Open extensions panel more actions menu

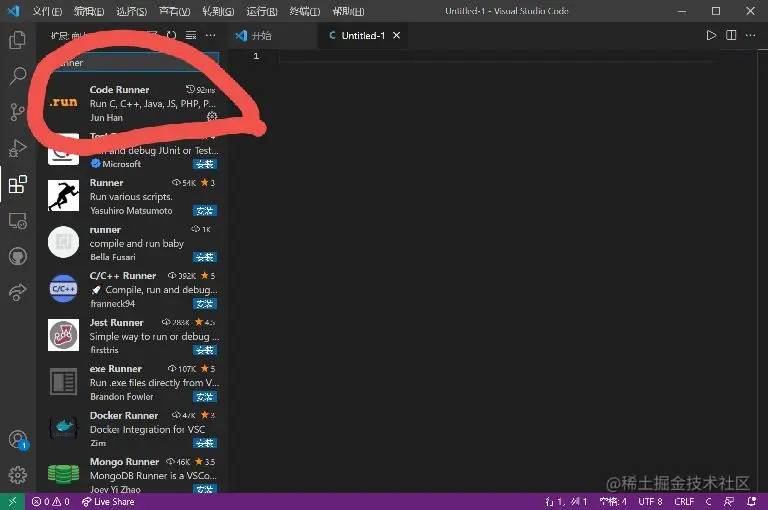coord(211,35)
